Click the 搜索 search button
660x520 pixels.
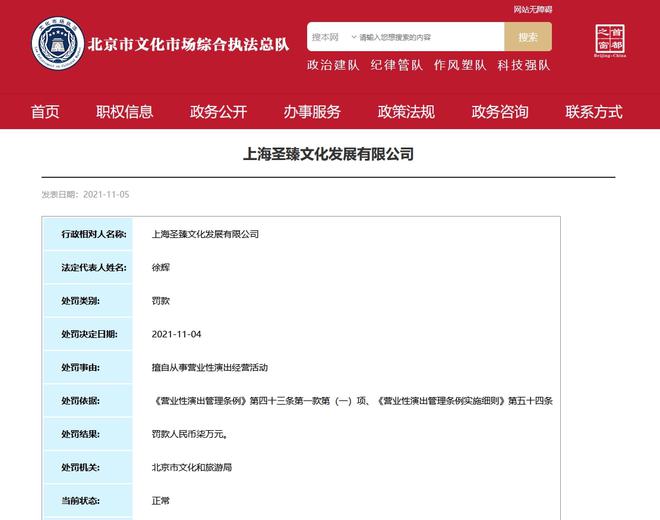pos(528,37)
